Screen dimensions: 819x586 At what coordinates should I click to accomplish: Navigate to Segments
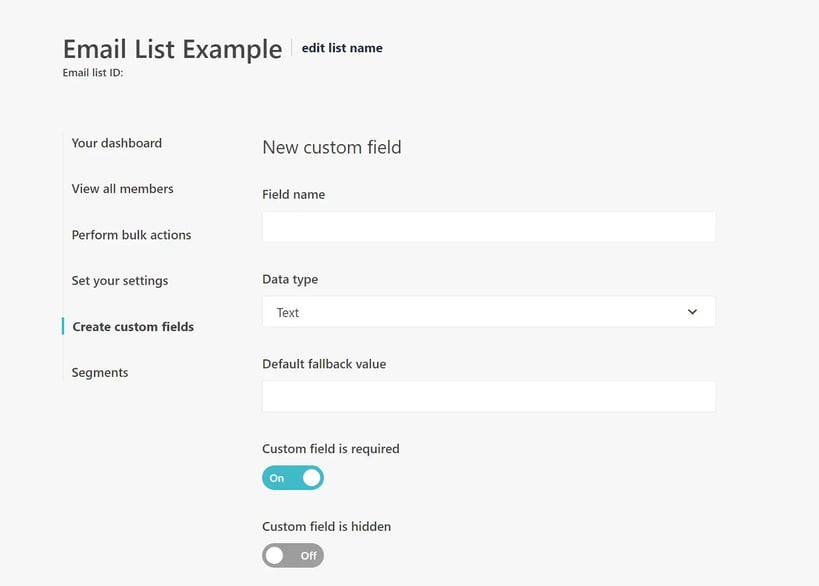tap(100, 373)
